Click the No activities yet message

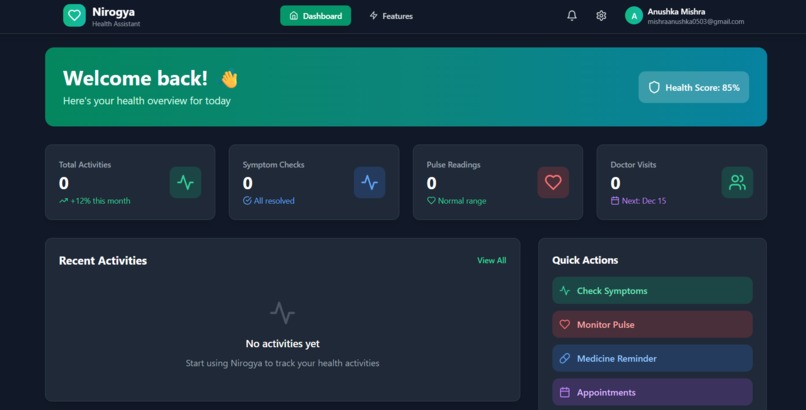pyautogui.click(x=282, y=344)
